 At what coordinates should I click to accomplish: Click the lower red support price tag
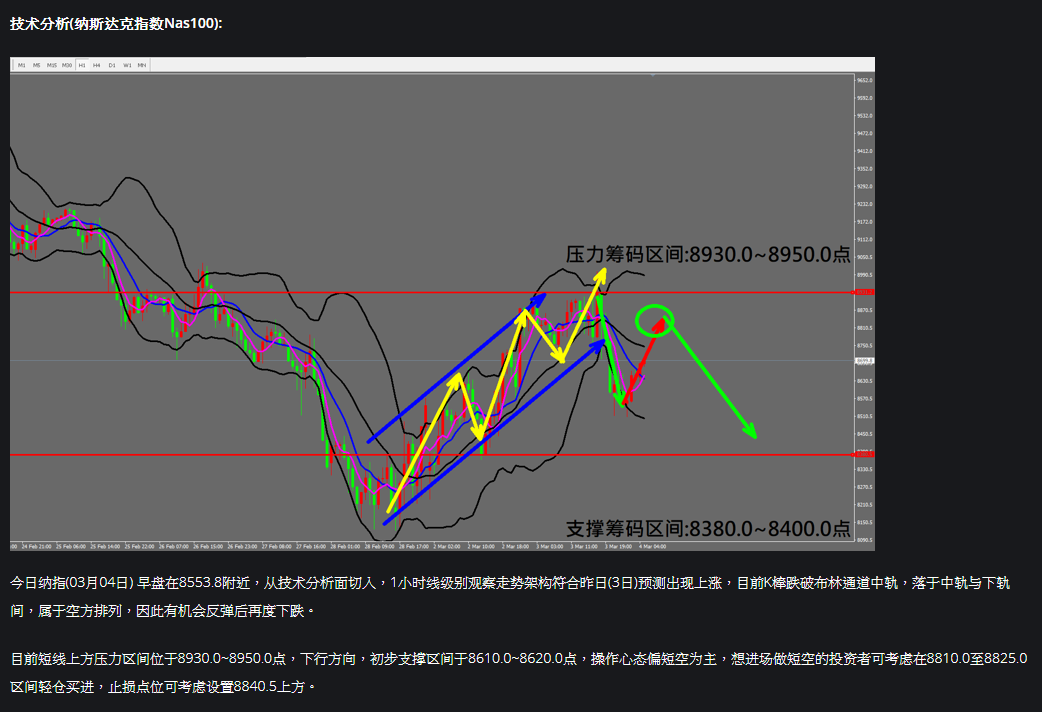865,455
